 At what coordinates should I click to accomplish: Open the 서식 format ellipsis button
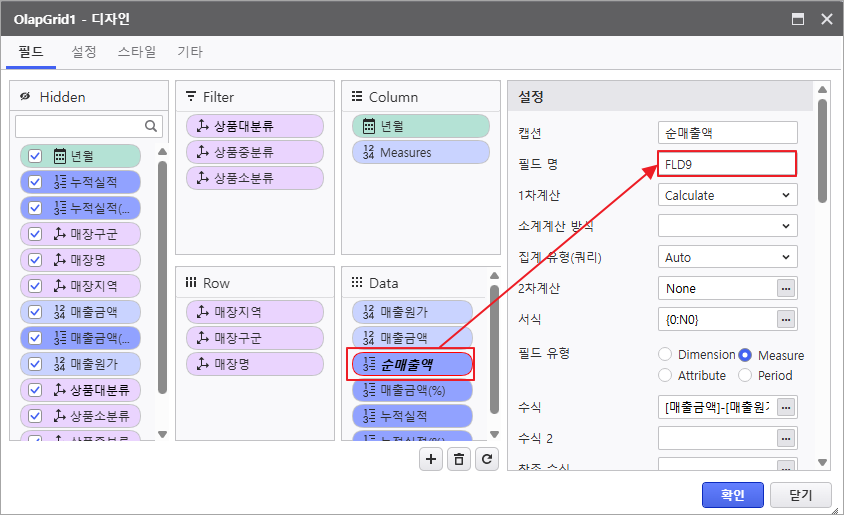point(787,320)
